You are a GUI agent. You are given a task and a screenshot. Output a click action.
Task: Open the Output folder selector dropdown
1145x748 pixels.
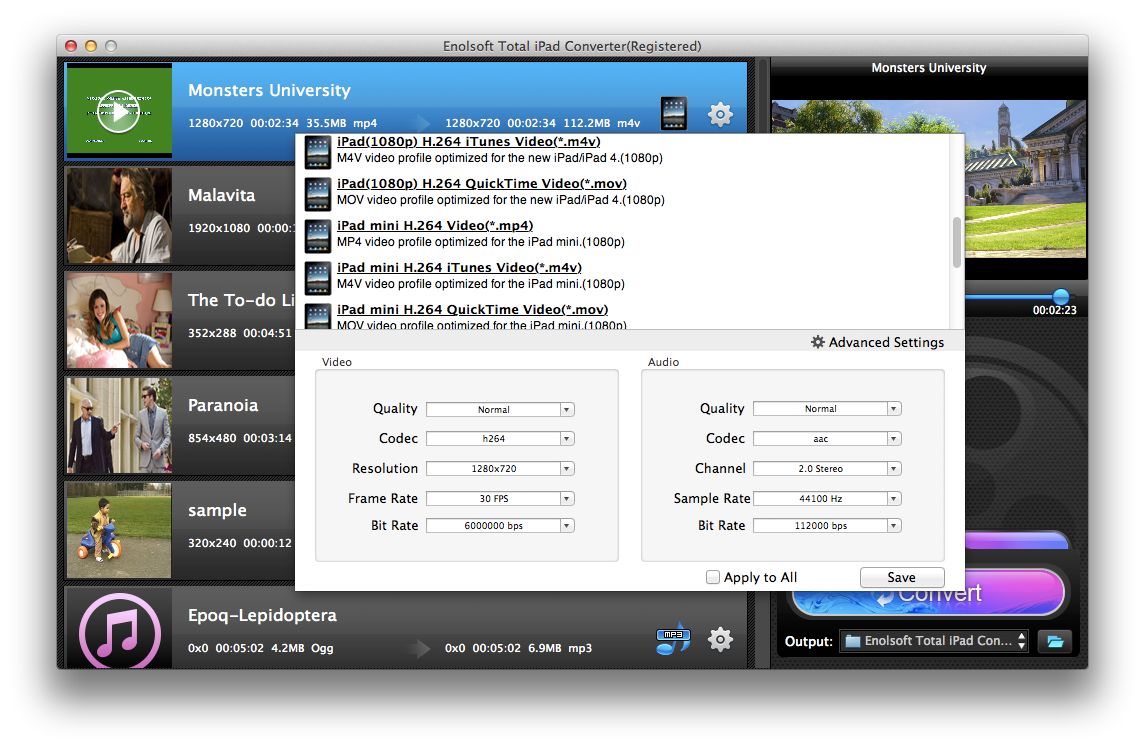point(934,641)
